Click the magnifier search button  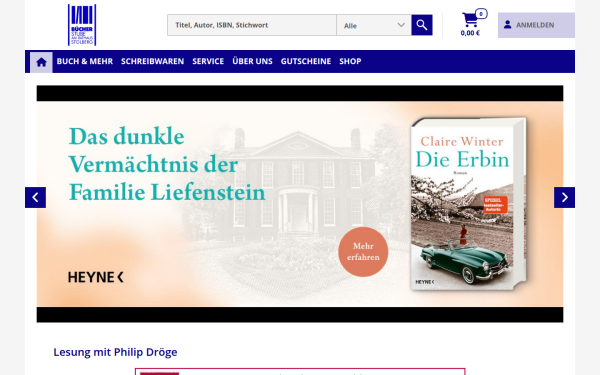(422, 25)
